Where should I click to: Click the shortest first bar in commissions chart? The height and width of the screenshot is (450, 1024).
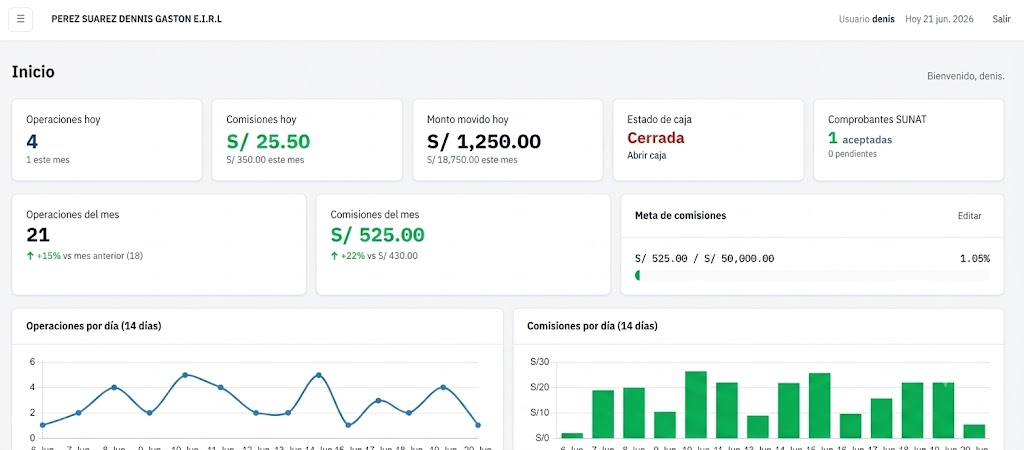(x=572, y=436)
